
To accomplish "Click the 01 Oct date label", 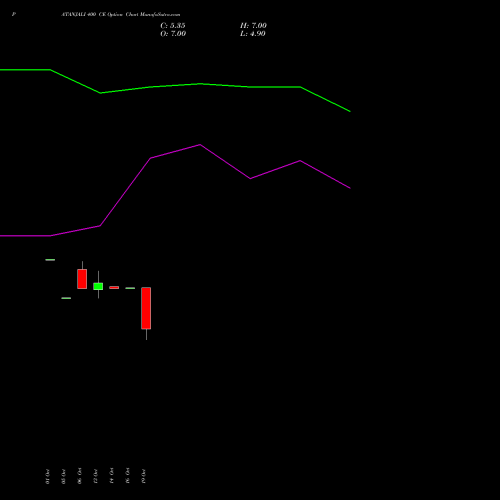I will coord(47,476).
